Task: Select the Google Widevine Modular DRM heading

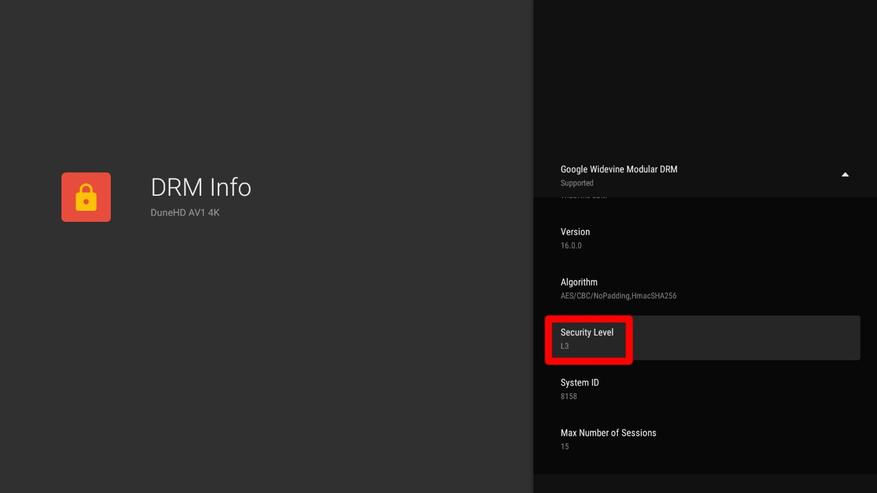Action: 618,169
